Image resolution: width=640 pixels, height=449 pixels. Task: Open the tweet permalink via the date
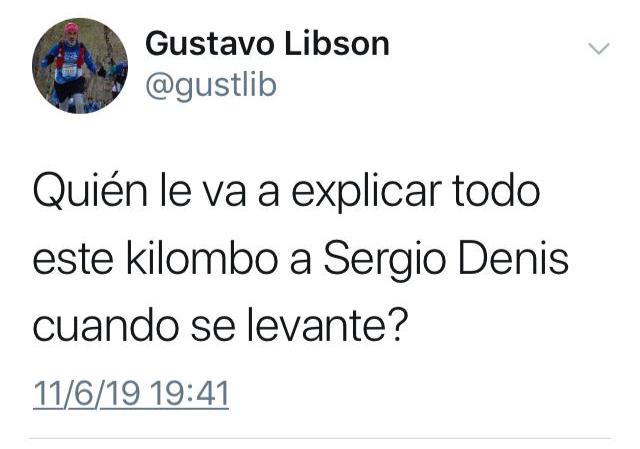point(131,394)
